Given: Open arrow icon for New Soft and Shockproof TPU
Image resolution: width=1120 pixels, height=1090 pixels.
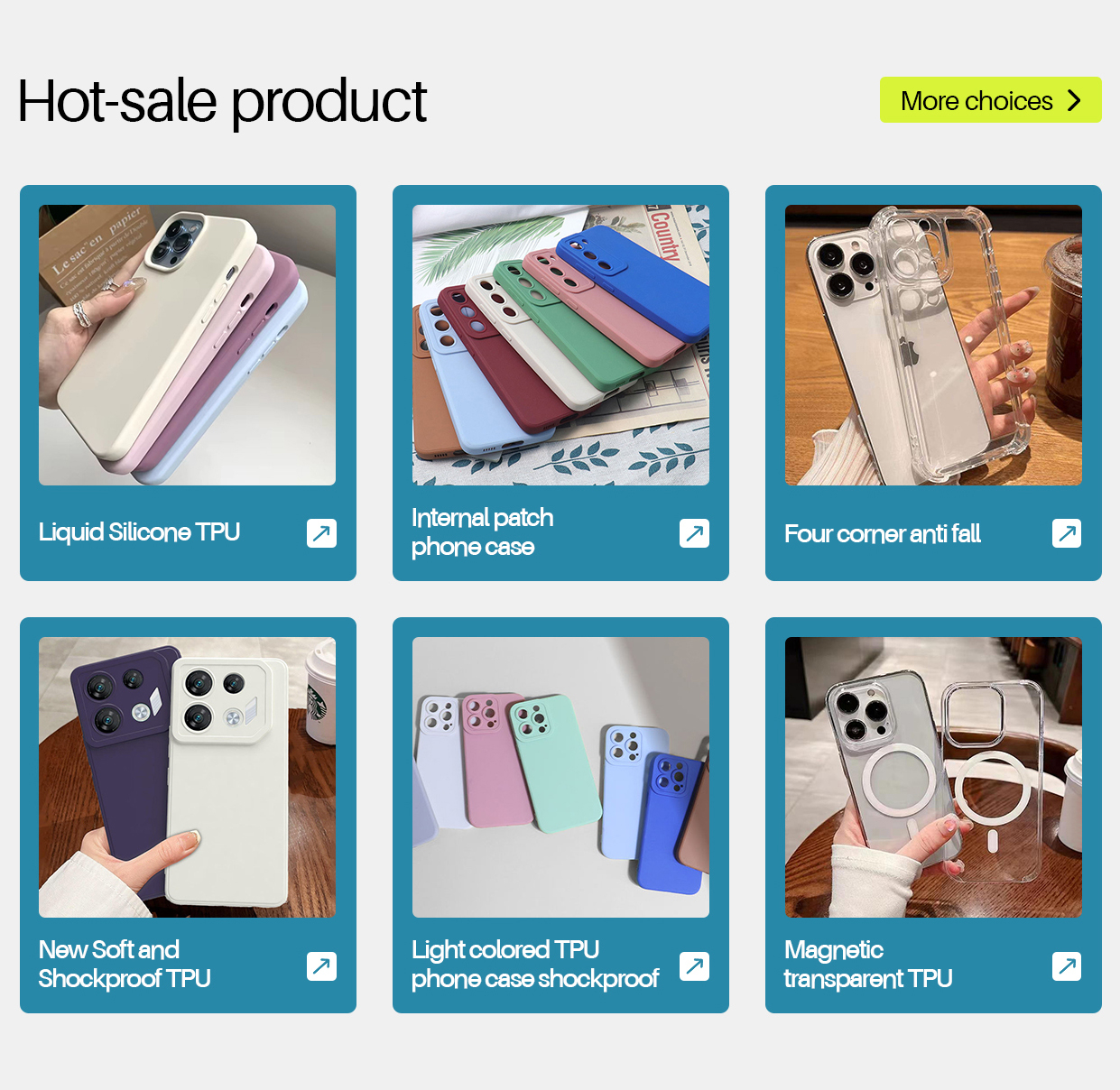Looking at the screenshot, I should point(321,966).
